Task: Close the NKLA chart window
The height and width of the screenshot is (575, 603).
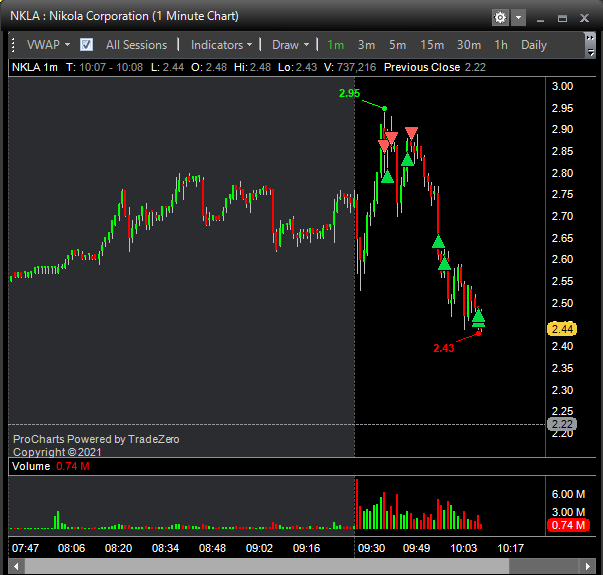Action: click(585, 18)
